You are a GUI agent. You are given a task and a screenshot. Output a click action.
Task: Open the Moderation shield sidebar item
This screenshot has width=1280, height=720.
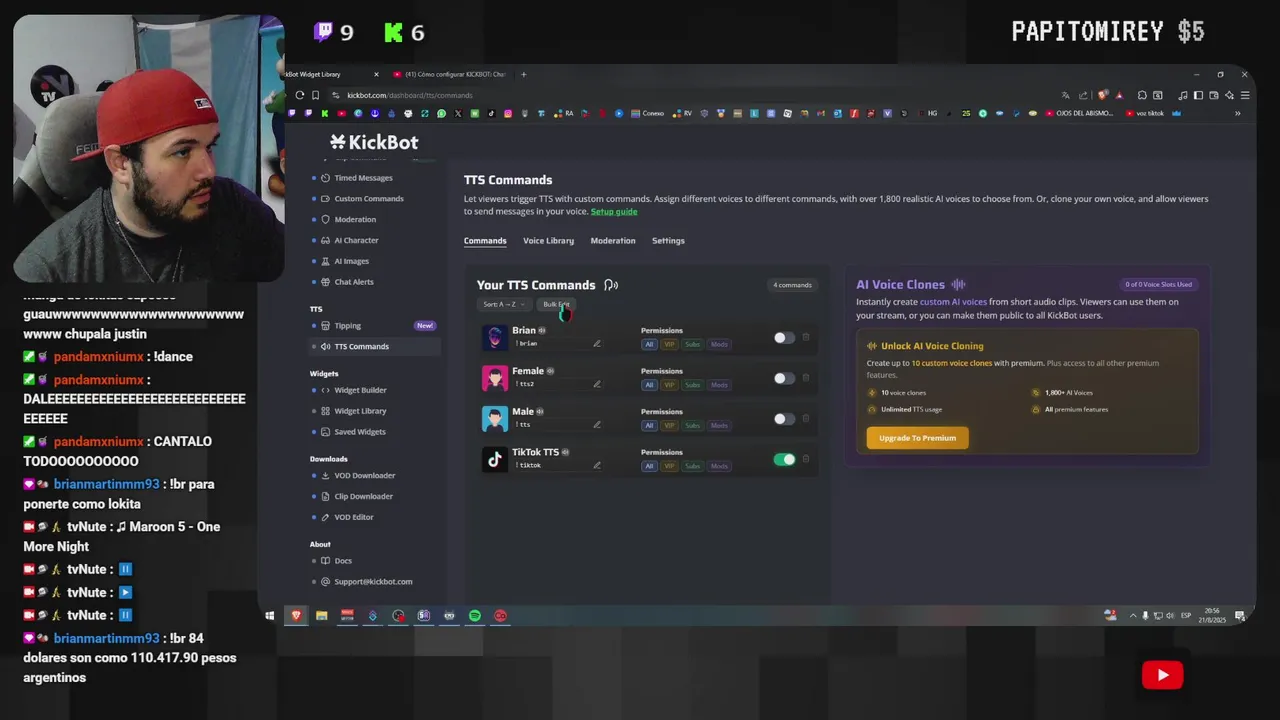[355, 220]
